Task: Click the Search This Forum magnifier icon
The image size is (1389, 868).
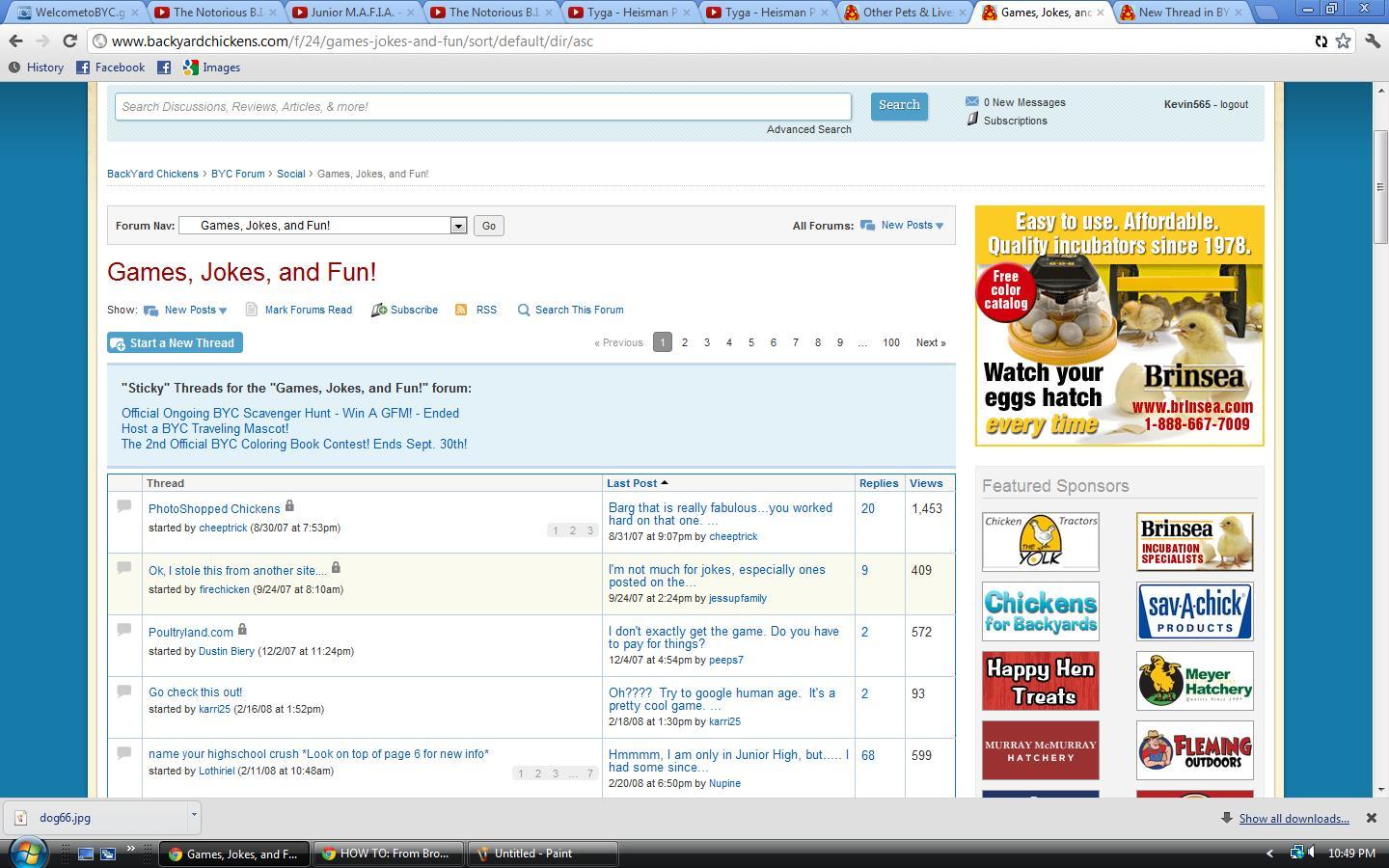Action: 524,310
